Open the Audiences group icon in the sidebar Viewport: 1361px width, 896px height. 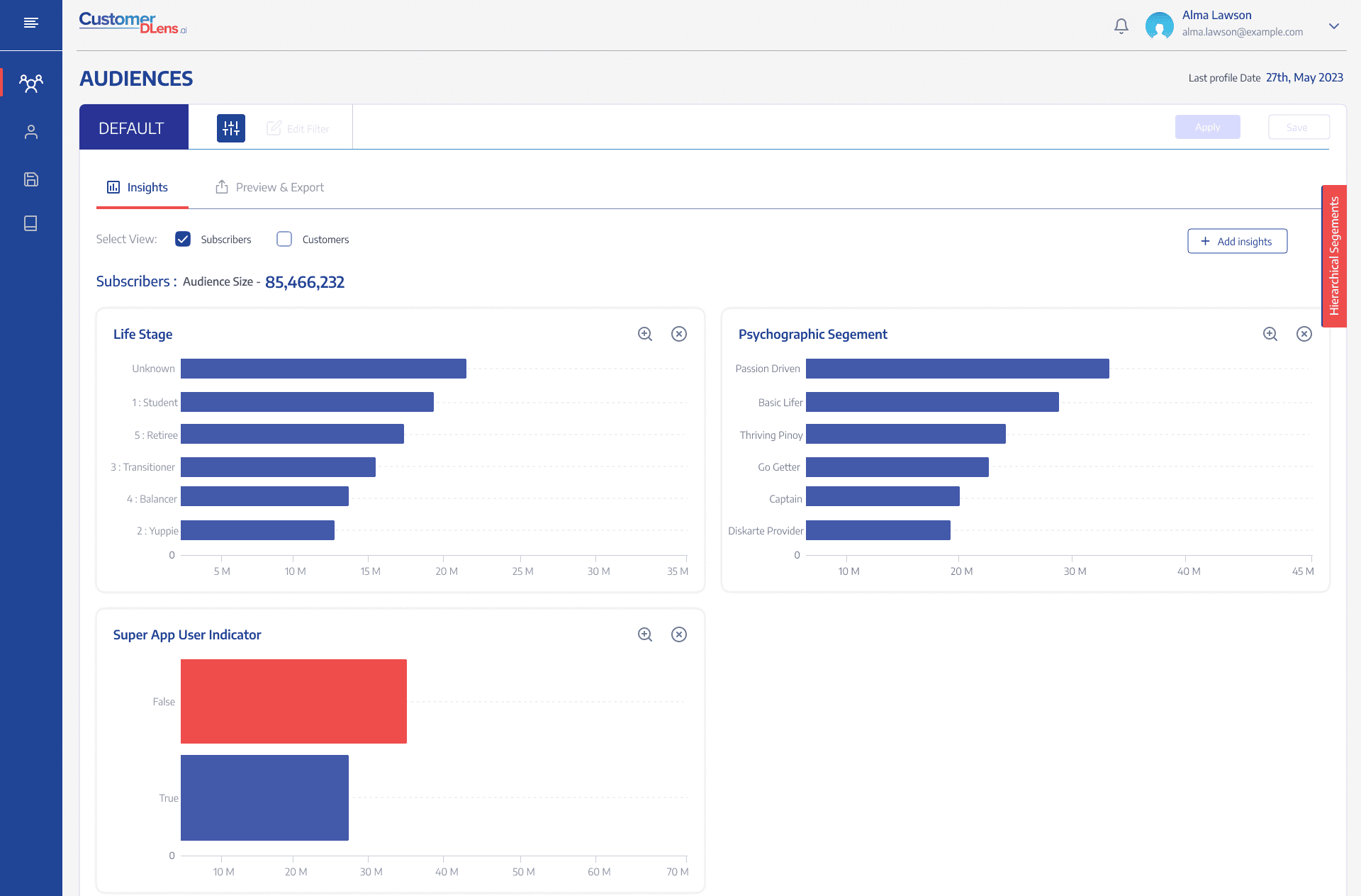click(31, 83)
